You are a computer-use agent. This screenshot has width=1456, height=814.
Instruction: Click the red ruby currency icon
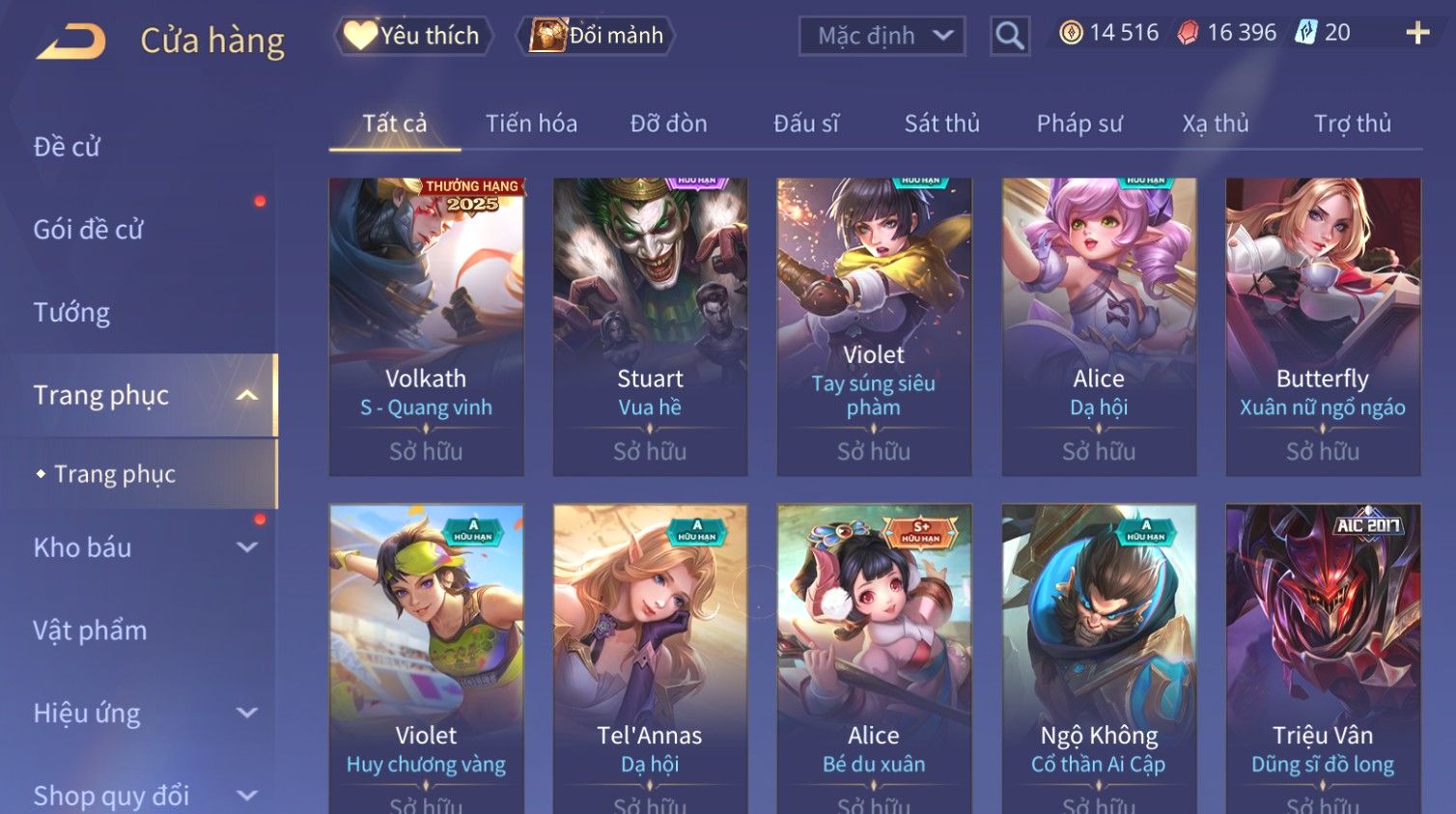[1188, 33]
